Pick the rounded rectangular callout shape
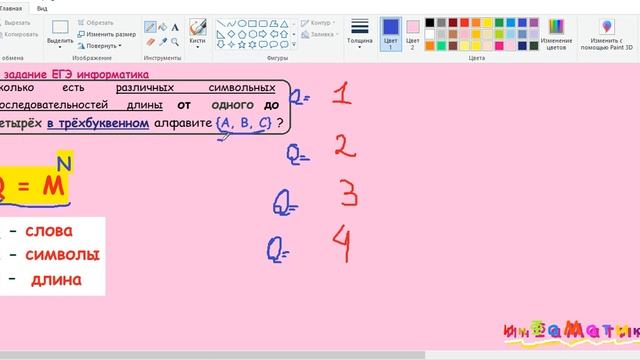Image resolution: width=640 pixels, height=360 pixels. 263,44
